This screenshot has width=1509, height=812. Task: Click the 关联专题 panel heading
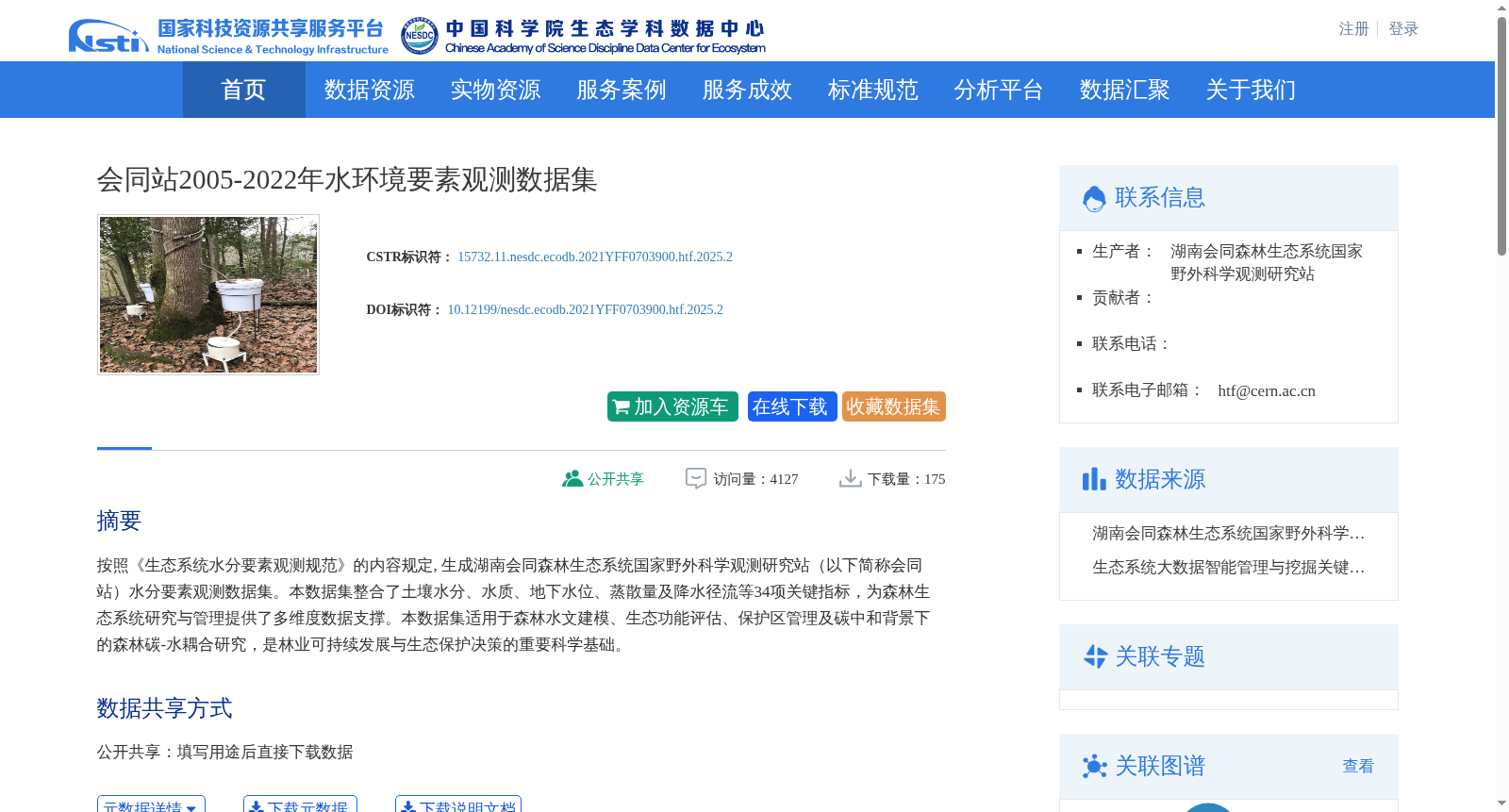(1160, 656)
